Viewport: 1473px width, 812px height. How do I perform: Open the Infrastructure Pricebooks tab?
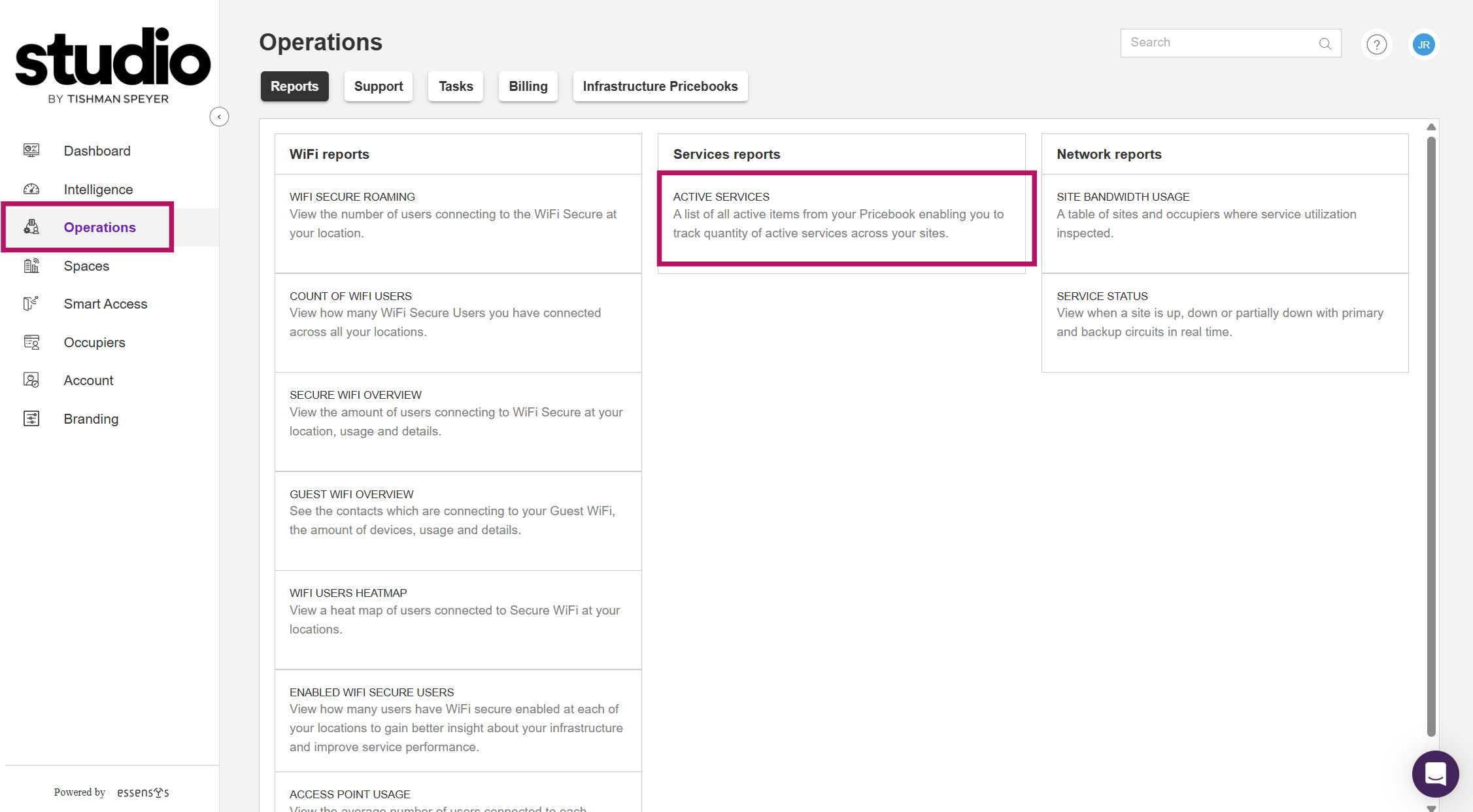point(660,86)
